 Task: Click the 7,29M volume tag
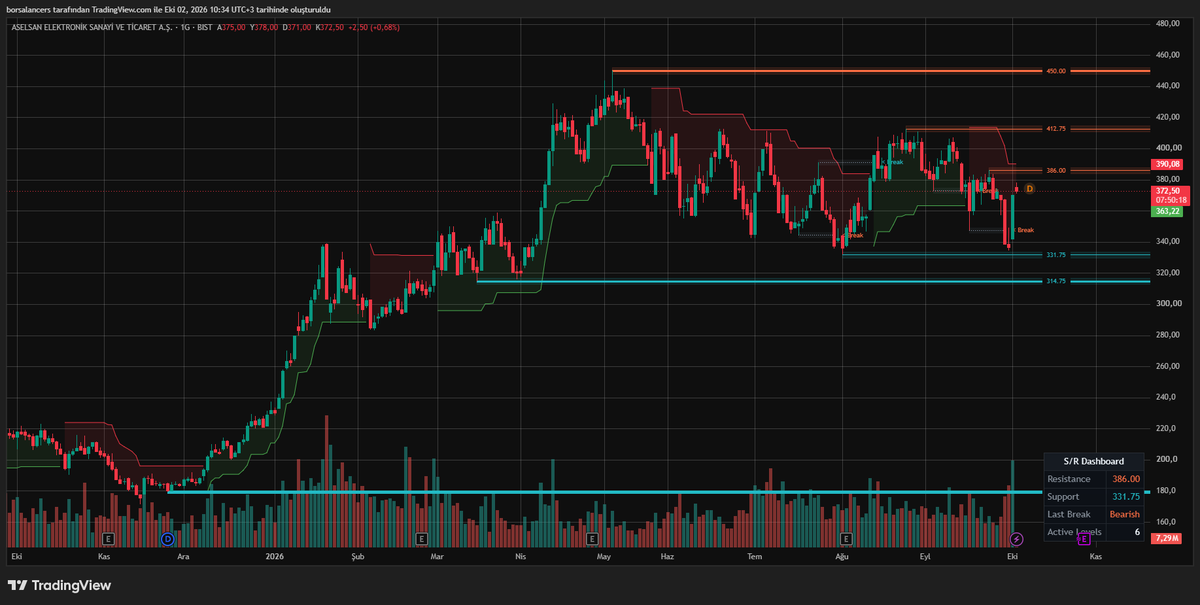click(x=1164, y=538)
